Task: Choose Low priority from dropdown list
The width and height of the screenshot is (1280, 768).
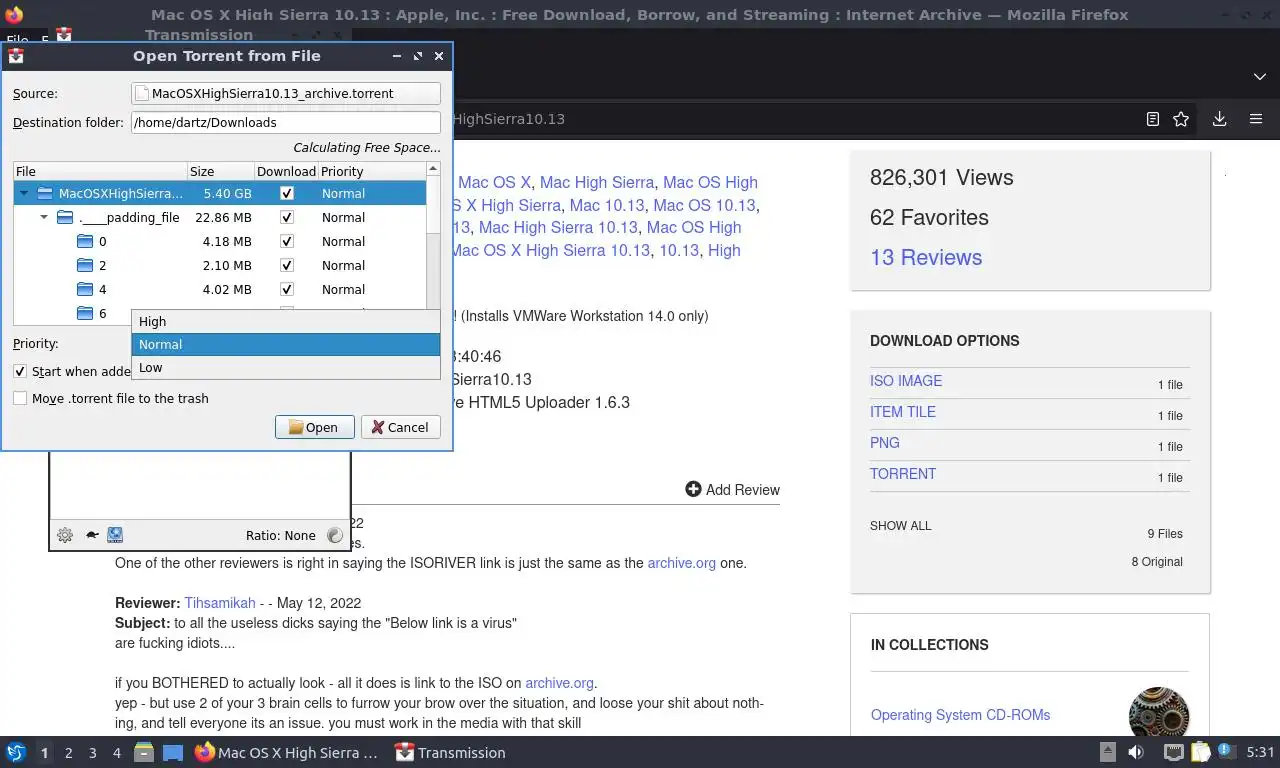Action: [286, 367]
